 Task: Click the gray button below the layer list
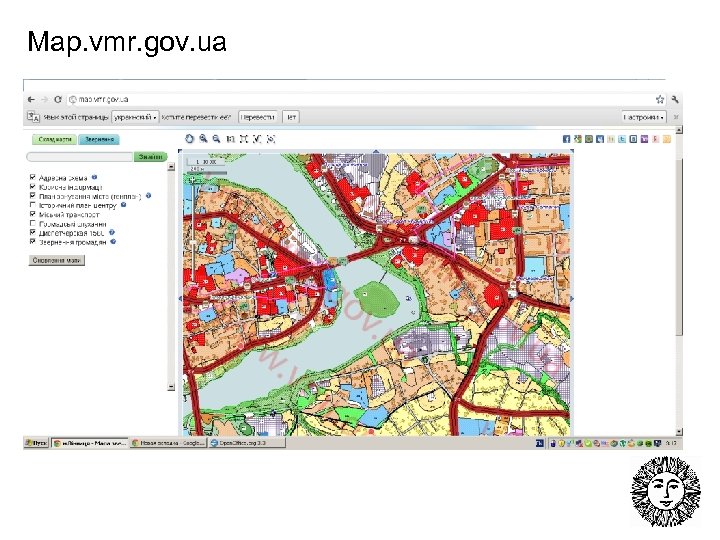56,260
